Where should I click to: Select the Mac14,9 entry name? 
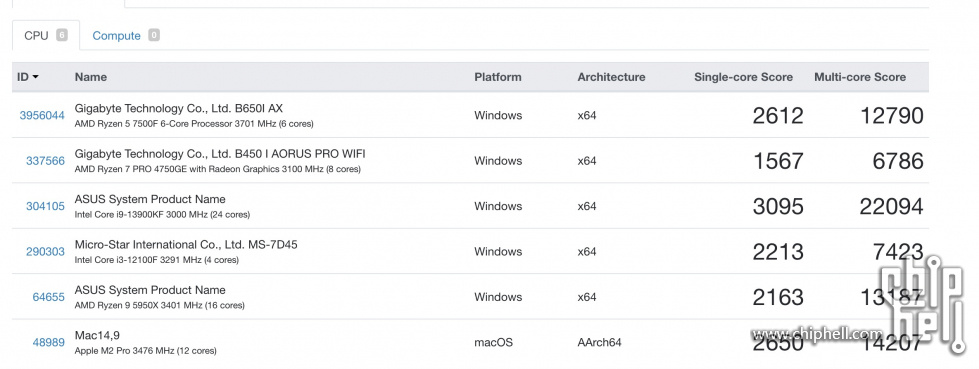(97, 336)
